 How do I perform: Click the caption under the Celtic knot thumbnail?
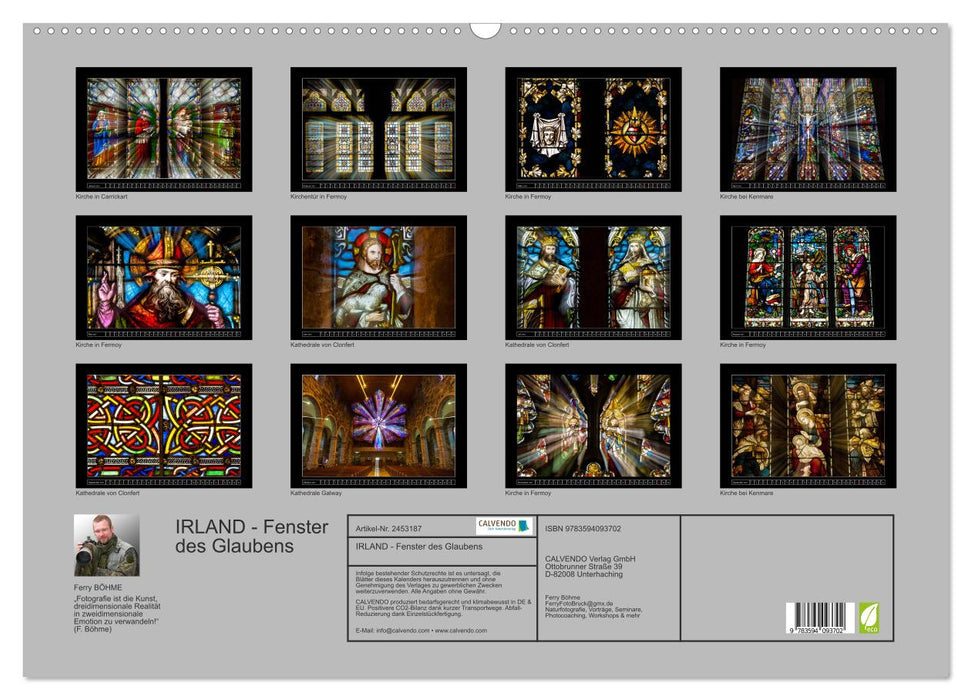pyautogui.click(x=107, y=493)
